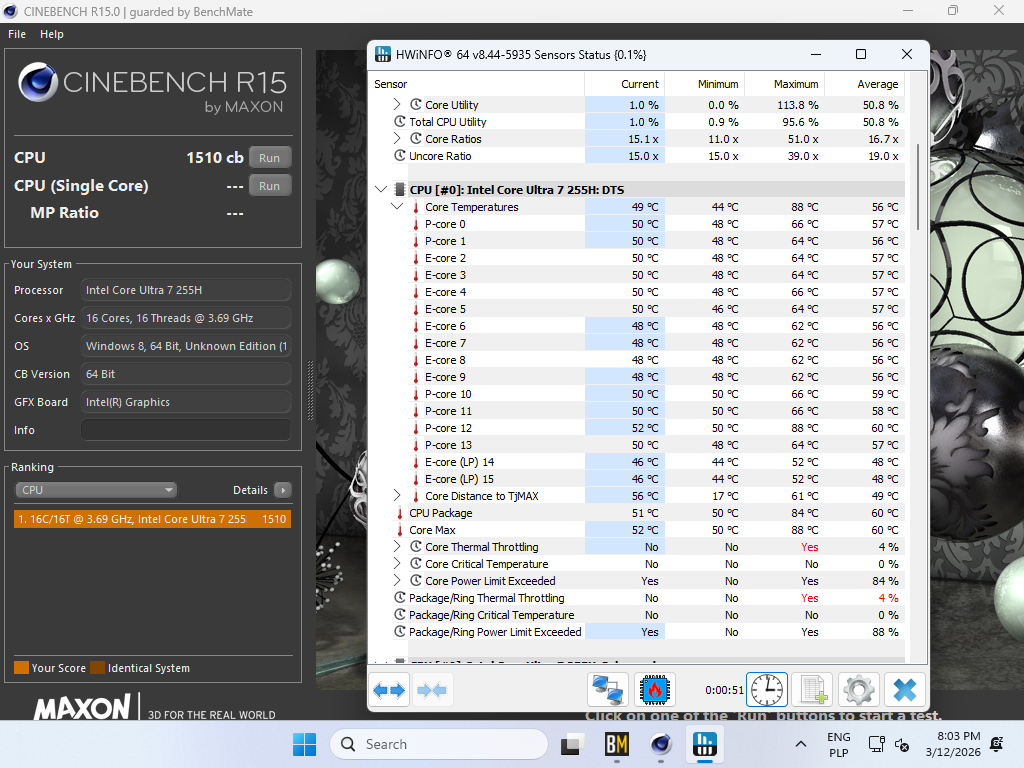Click the Windows Start button
1024x768 pixels.
(304, 744)
